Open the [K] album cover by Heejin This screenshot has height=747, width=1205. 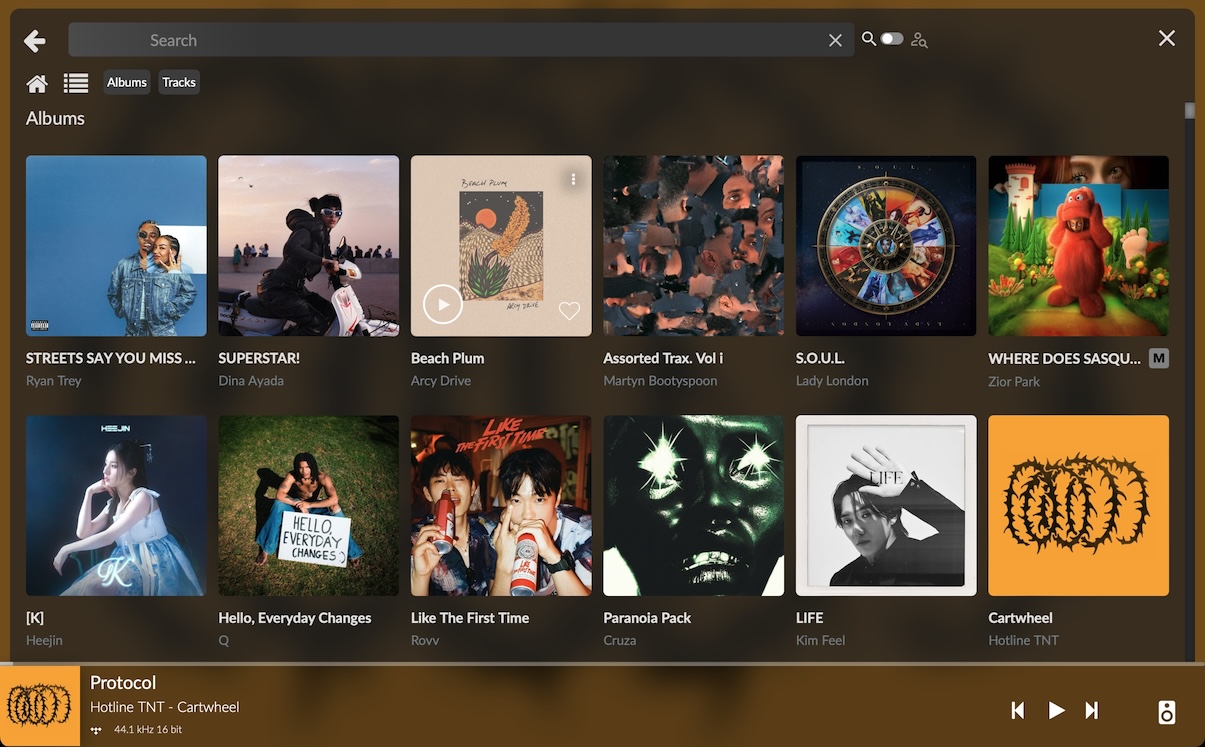point(116,506)
